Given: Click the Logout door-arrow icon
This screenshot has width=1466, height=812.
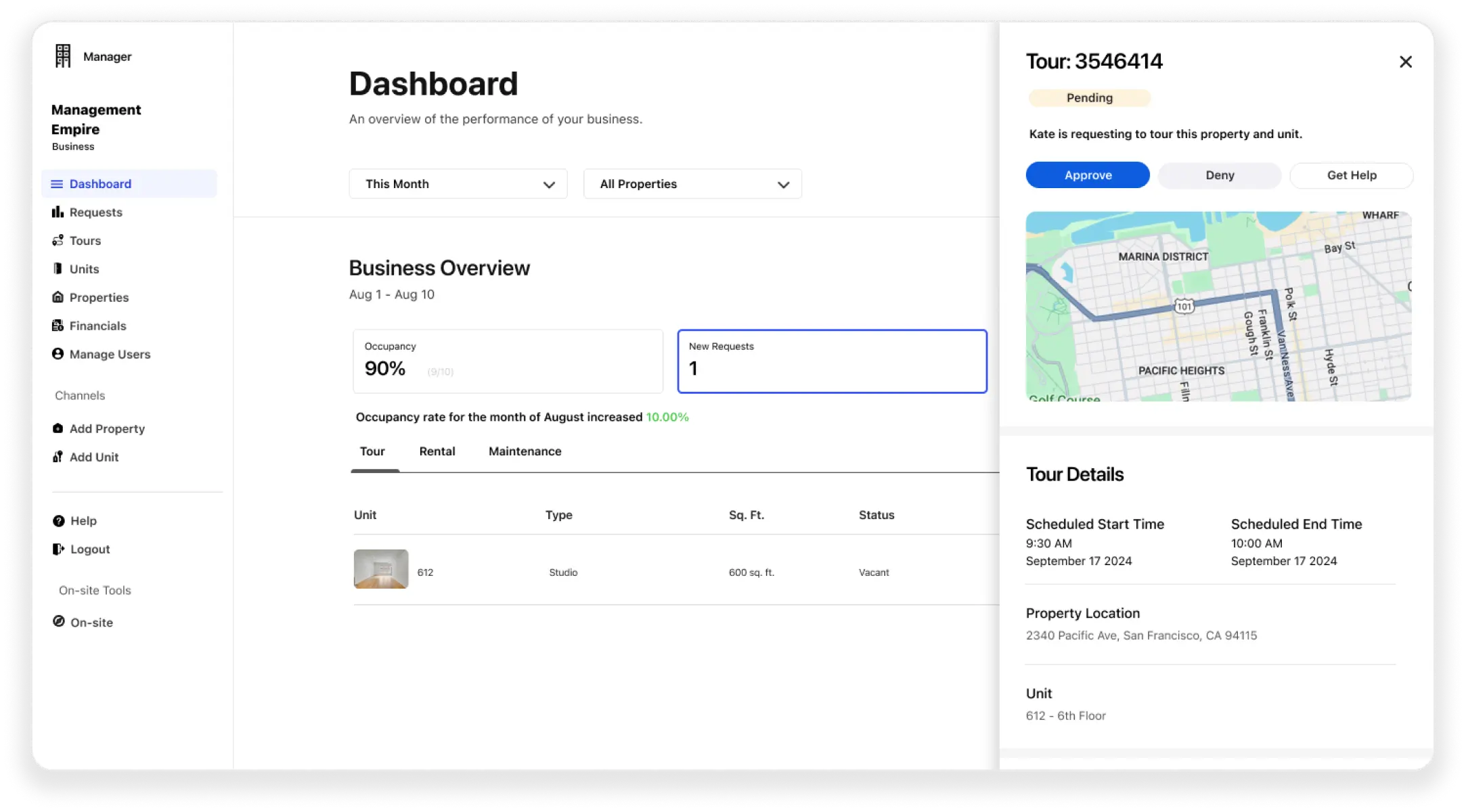Looking at the screenshot, I should click(x=58, y=549).
